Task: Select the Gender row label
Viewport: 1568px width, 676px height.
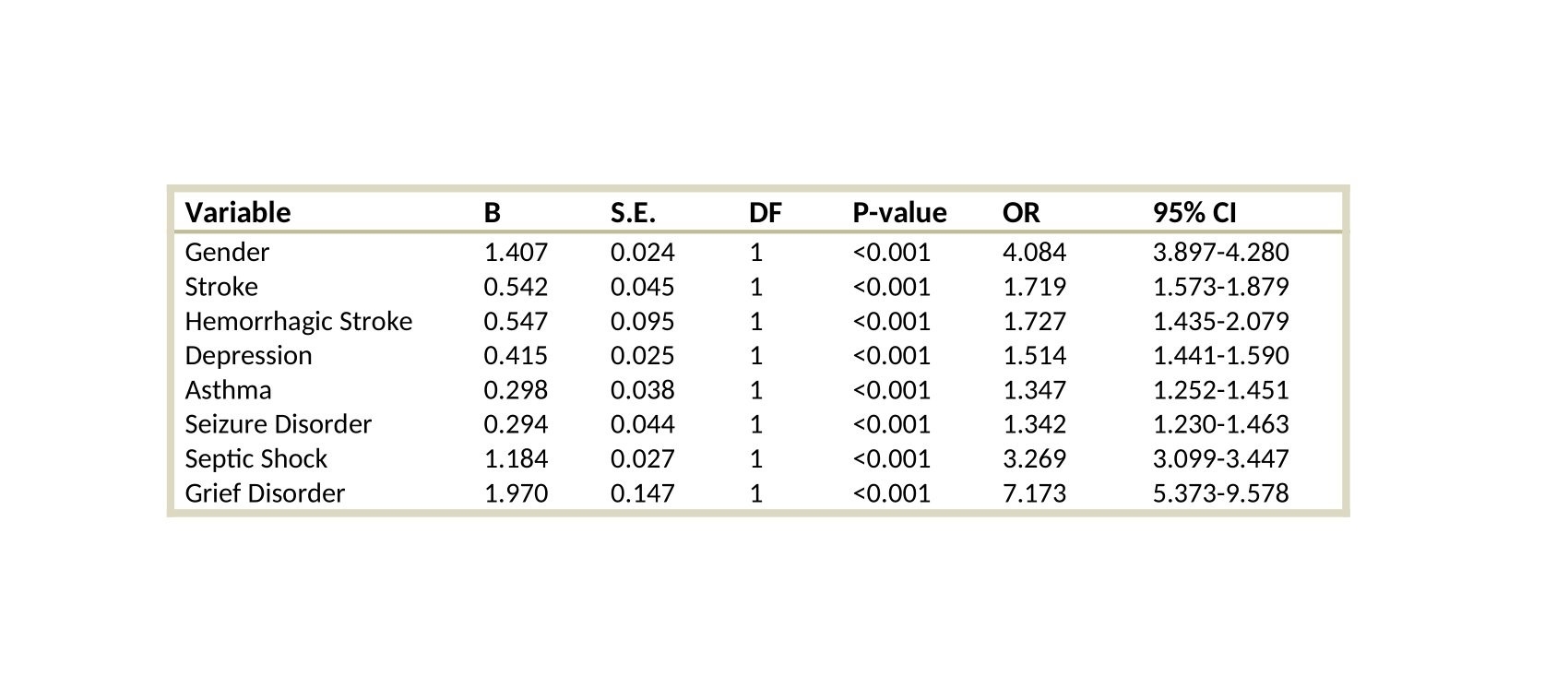Action: [227, 253]
